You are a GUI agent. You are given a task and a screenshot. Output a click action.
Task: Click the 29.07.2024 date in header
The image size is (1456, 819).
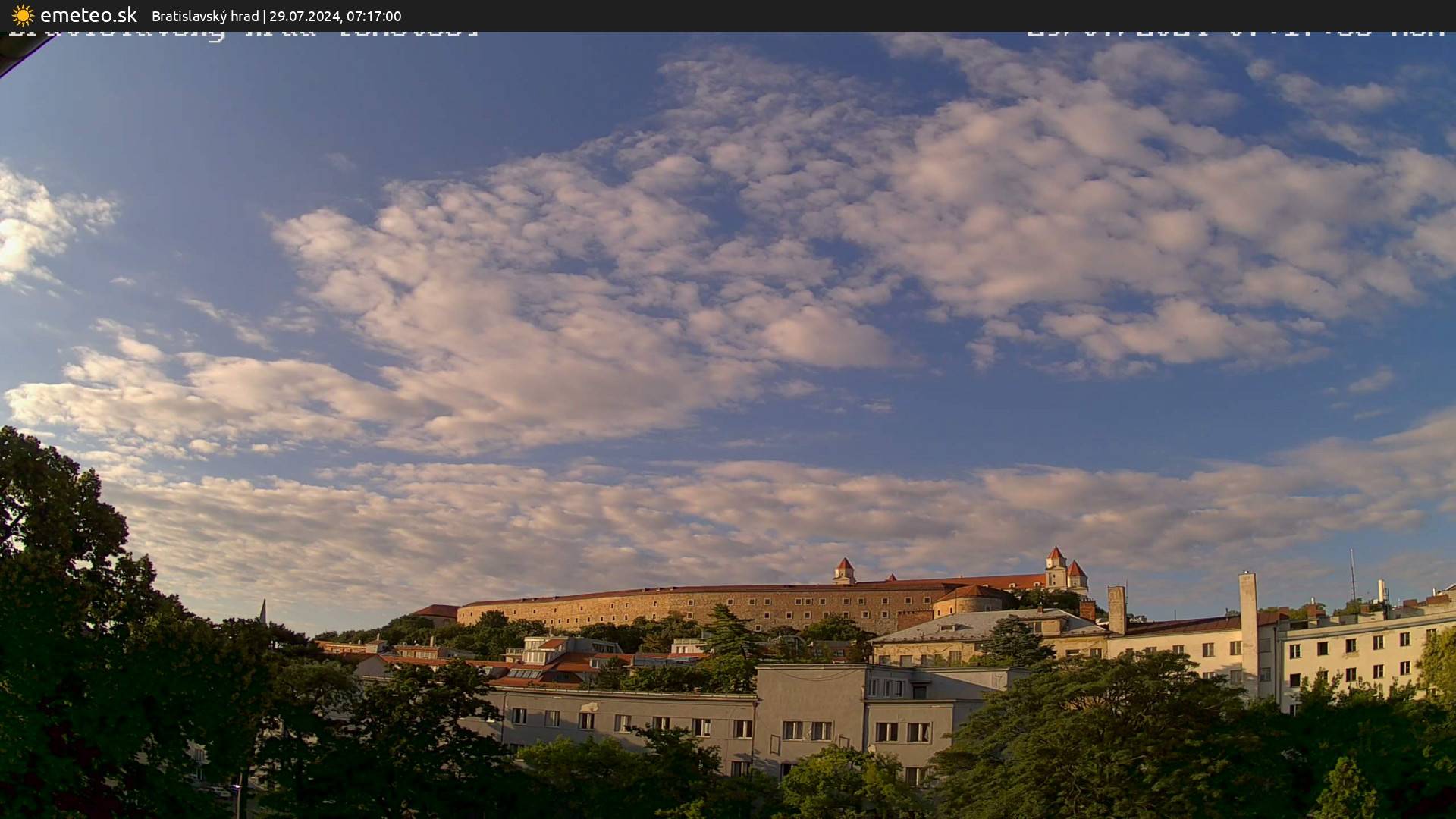pyautogui.click(x=304, y=16)
